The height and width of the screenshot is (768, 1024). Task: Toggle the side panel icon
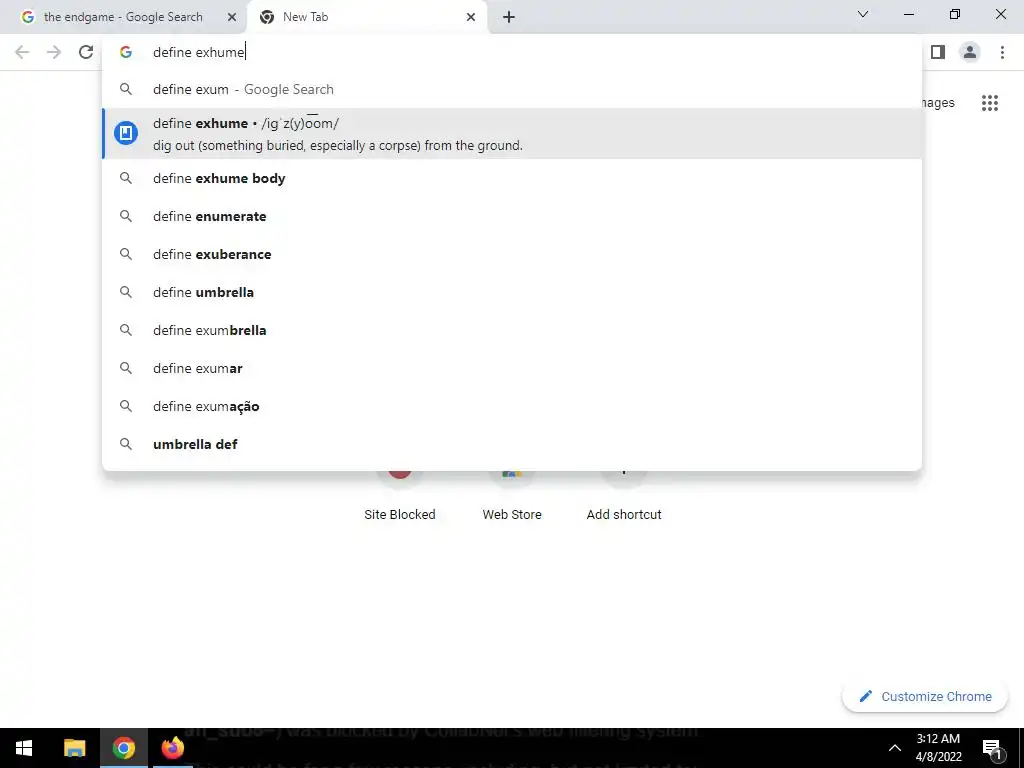(938, 52)
